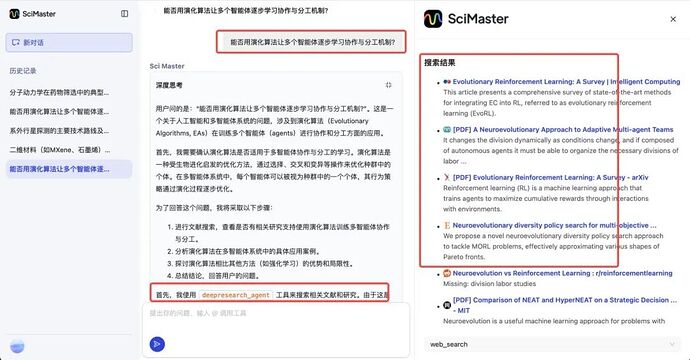Click the user message bubble 能否用演化算法让多个智能体逐步学习协作与分工机制?
Screen dimensions: 690x360
(312, 42)
